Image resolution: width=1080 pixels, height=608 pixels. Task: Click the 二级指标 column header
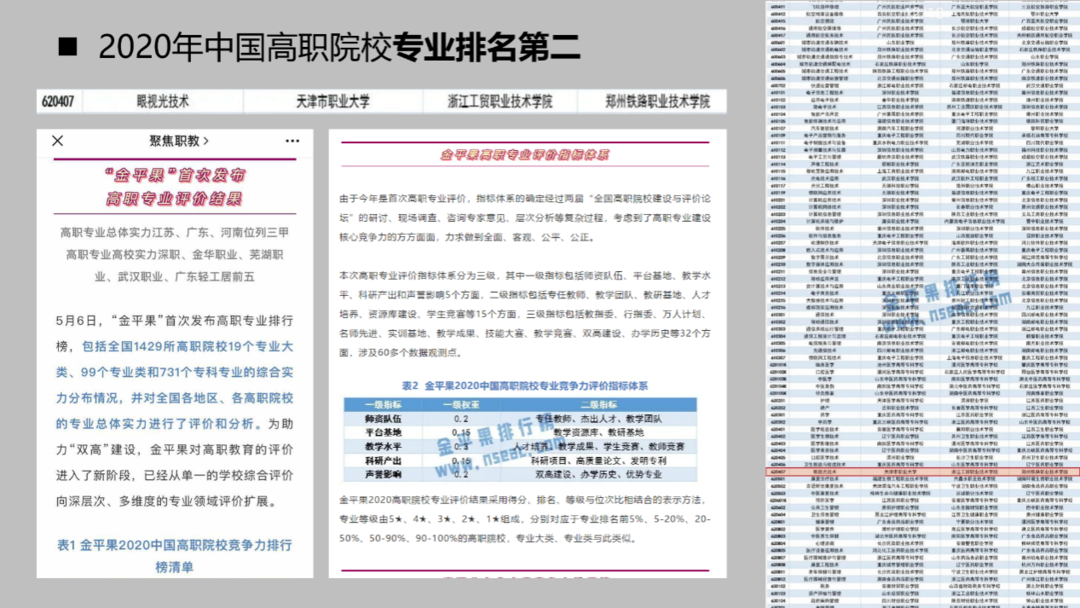(599, 405)
